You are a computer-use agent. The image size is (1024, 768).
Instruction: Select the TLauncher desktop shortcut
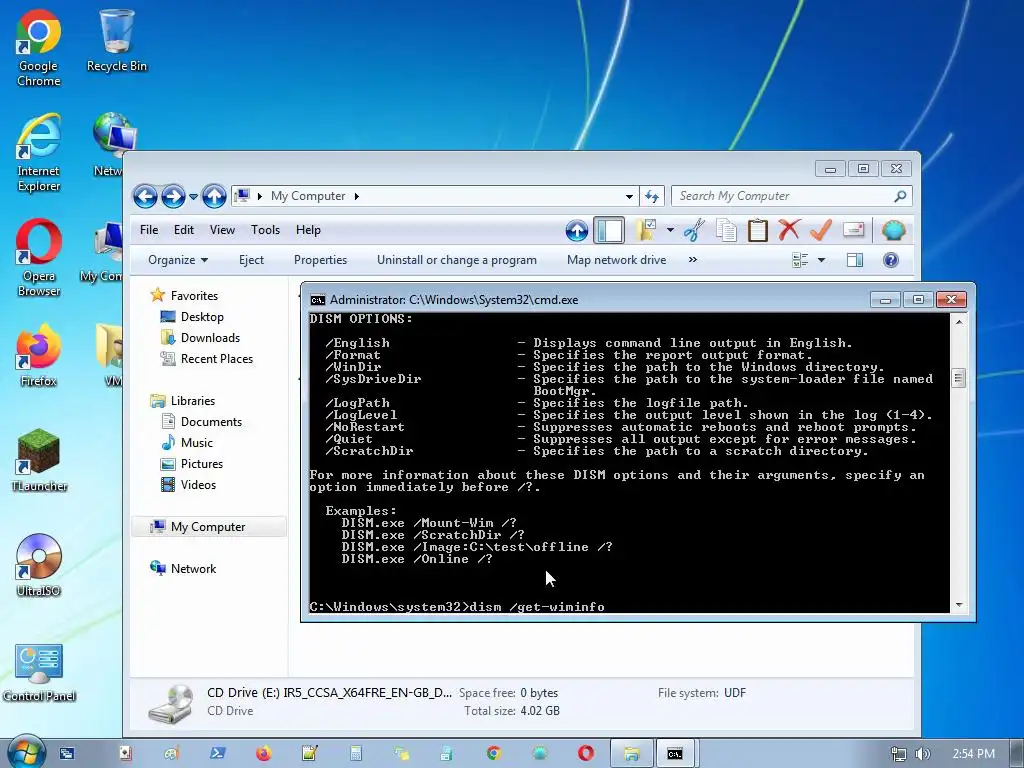(x=39, y=460)
